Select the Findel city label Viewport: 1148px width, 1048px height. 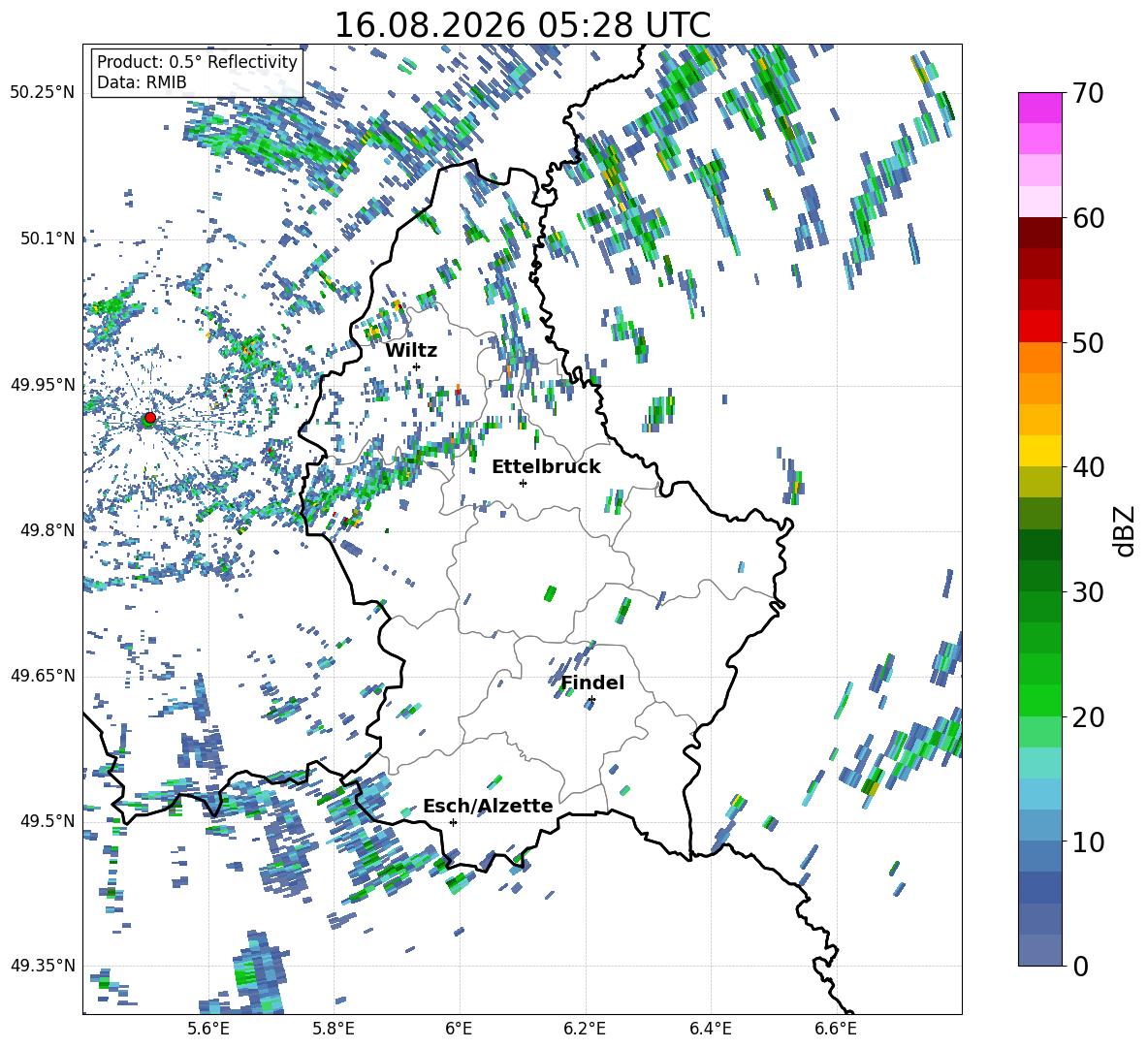pyautogui.click(x=592, y=683)
